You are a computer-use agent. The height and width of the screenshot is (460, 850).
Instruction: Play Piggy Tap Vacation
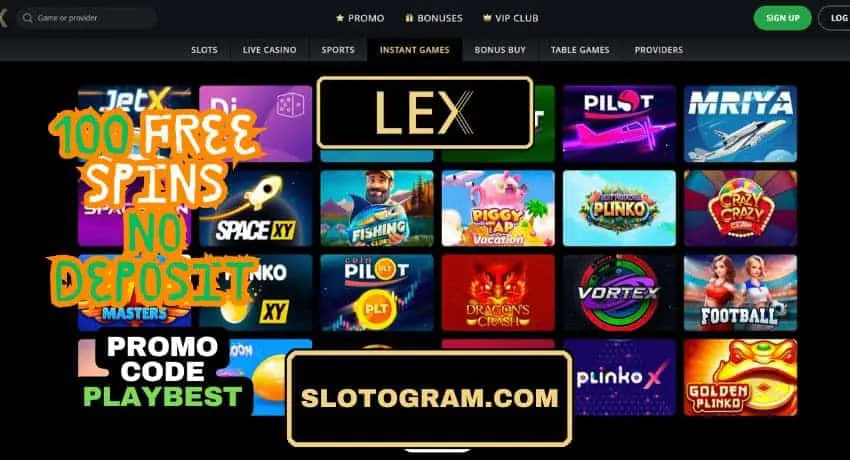[x=498, y=209]
